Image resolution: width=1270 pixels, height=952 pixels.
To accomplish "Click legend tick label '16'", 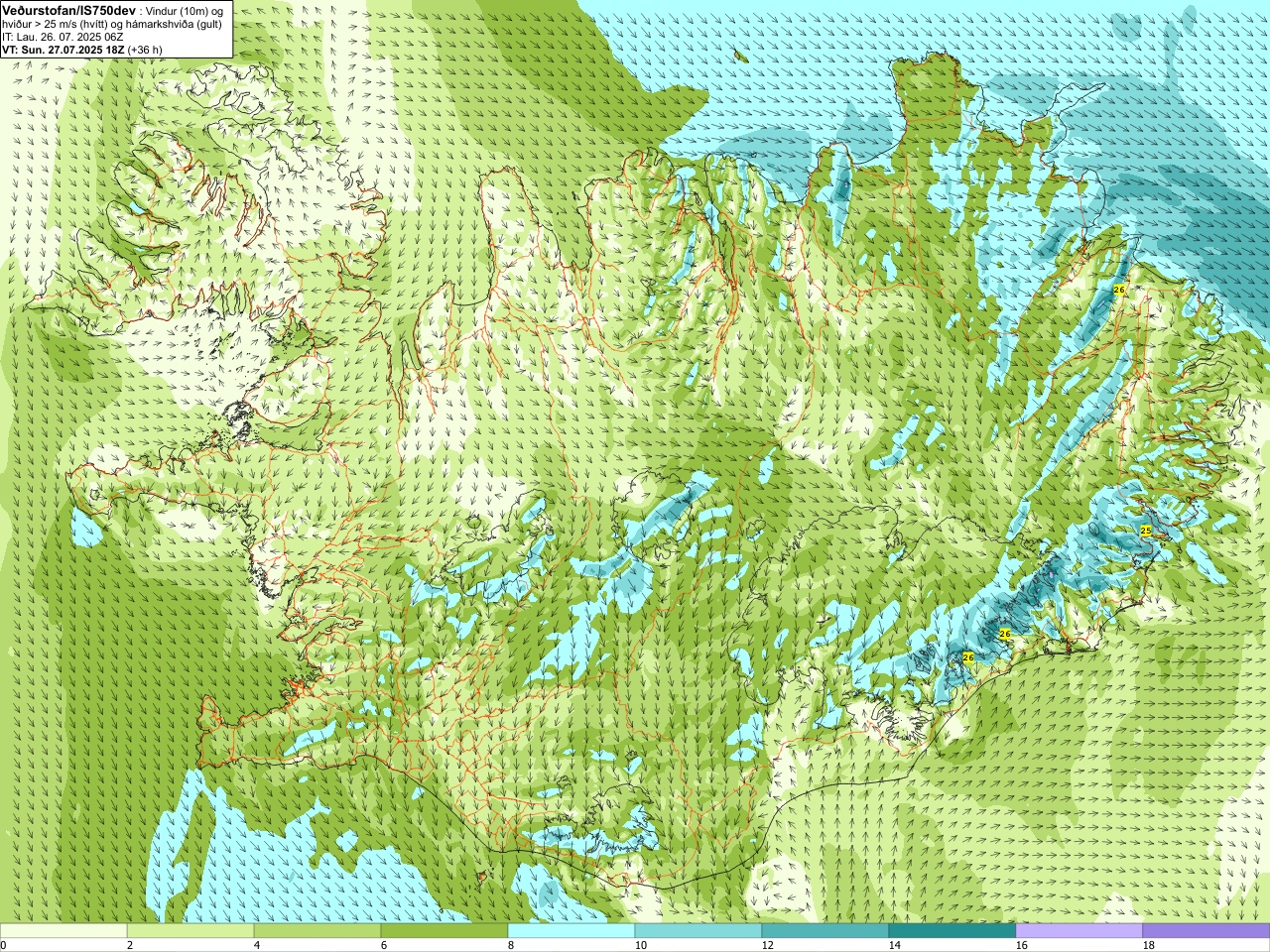I will pos(1021,945).
